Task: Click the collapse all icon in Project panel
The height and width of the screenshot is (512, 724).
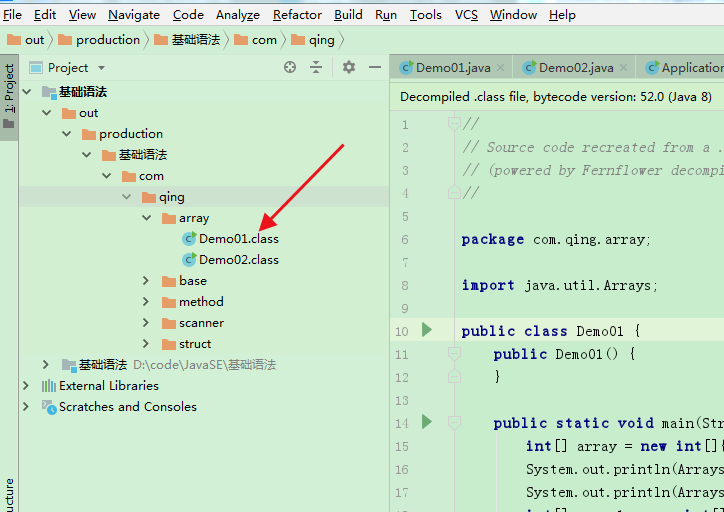Action: tap(316, 67)
